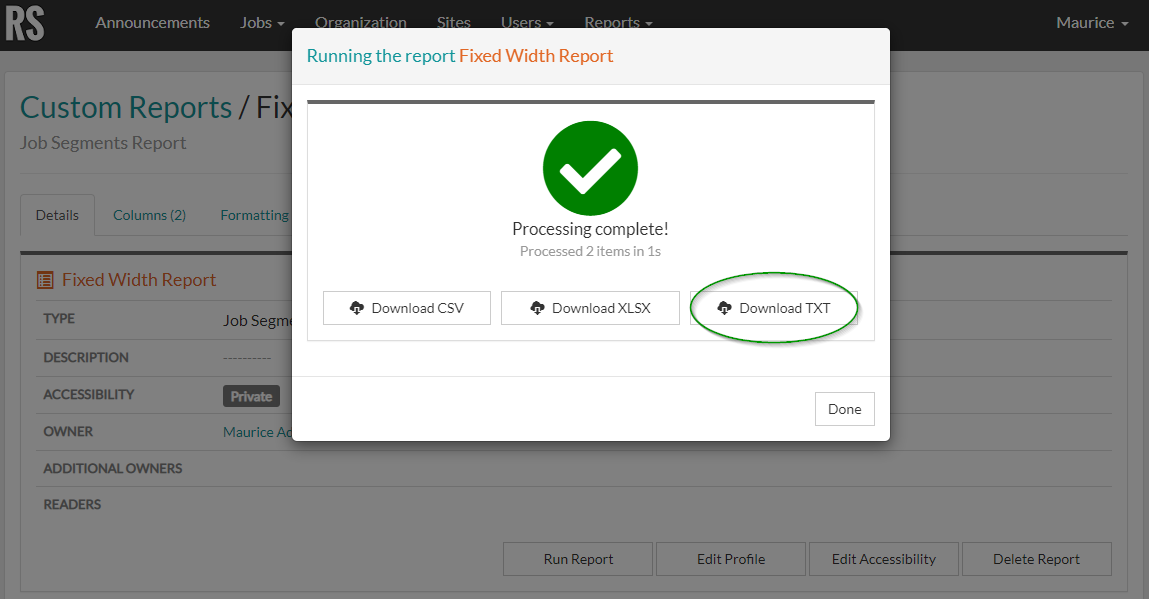Click the RS logo icon

click(x=25, y=24)
